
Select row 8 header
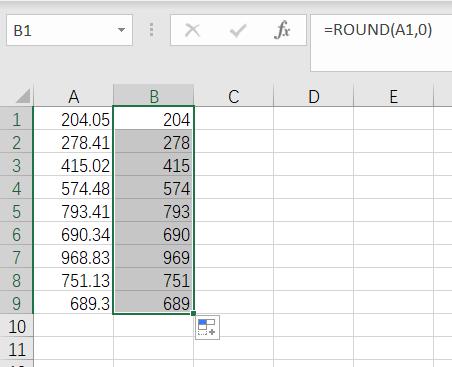click(16, 280)
